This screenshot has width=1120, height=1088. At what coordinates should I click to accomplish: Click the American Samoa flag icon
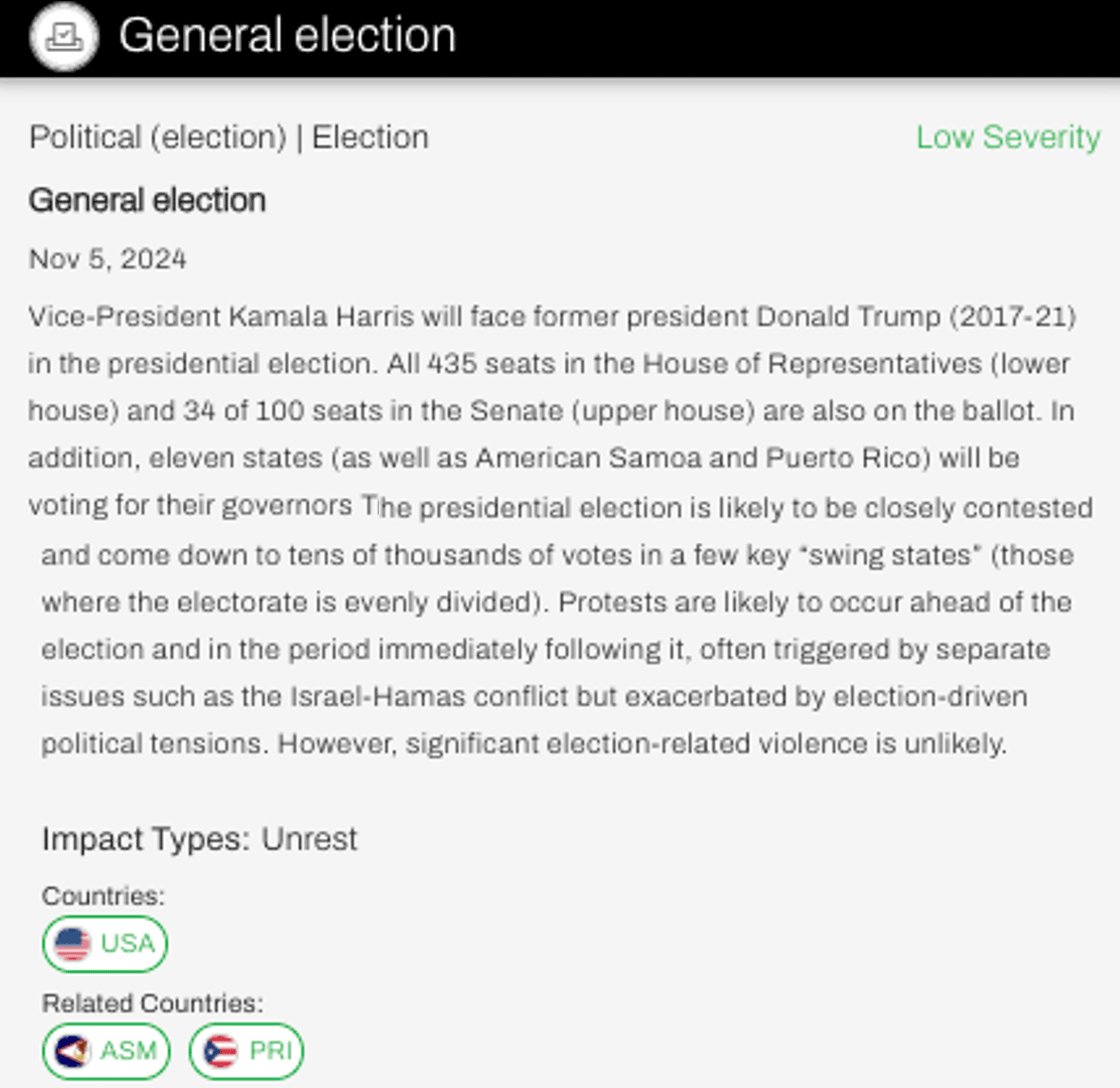click(x=73, y=1051)
